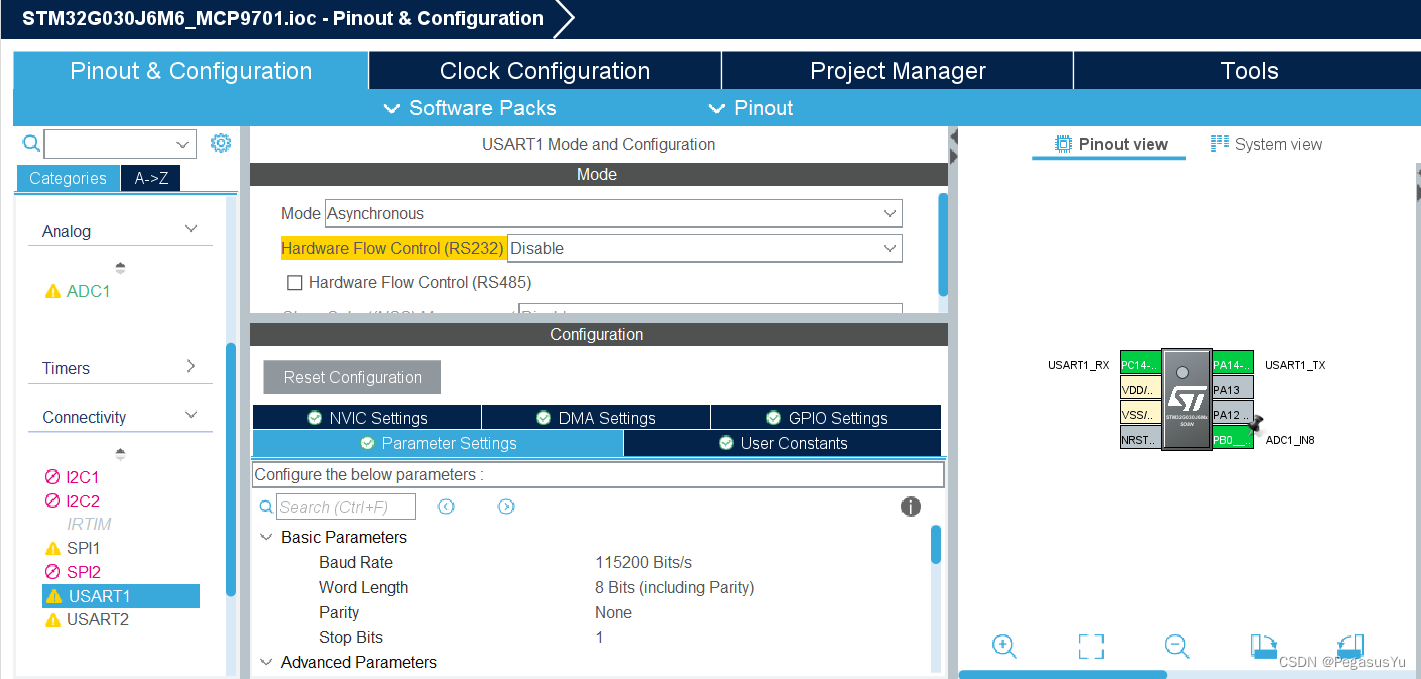
Task: Zoom in on the pinout view
Action: click(1004, 646)
